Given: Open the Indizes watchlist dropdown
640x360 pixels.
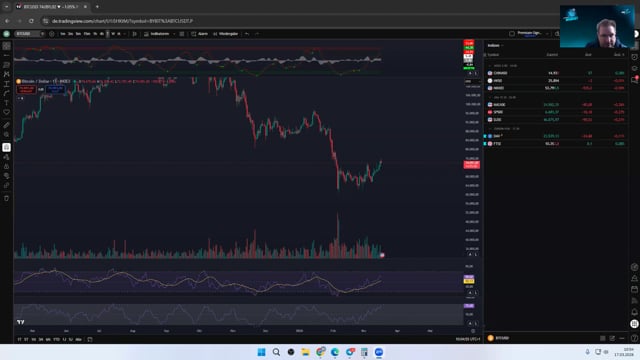Looking at the screenshot, I should point(495,45).
